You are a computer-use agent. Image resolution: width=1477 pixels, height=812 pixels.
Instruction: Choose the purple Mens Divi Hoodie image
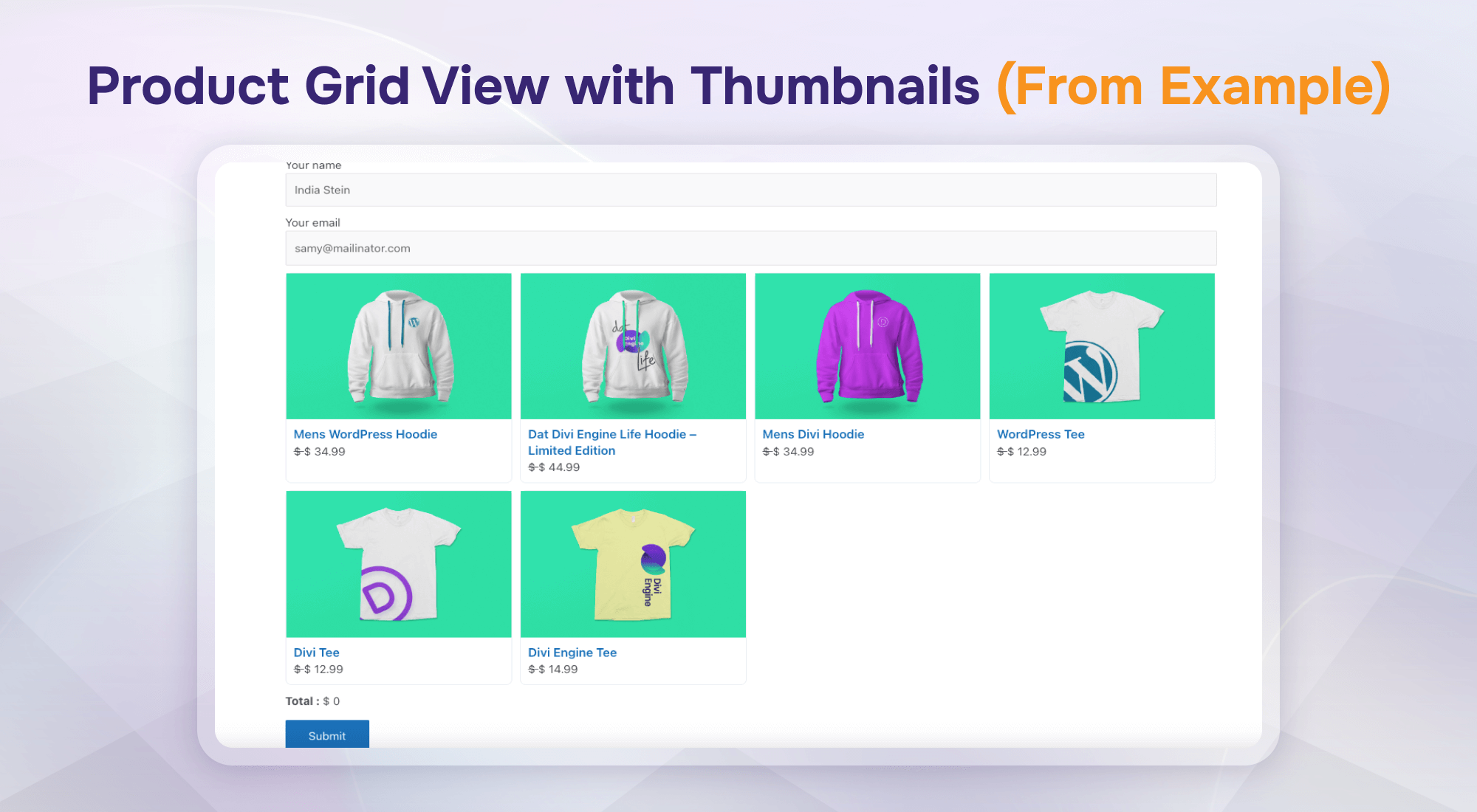[x=868, y=346]
